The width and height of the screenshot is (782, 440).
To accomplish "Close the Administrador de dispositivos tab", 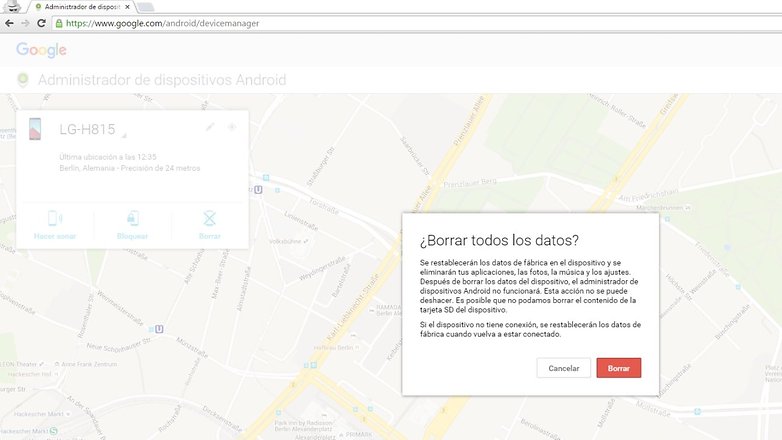I will [x=128, y=7].
